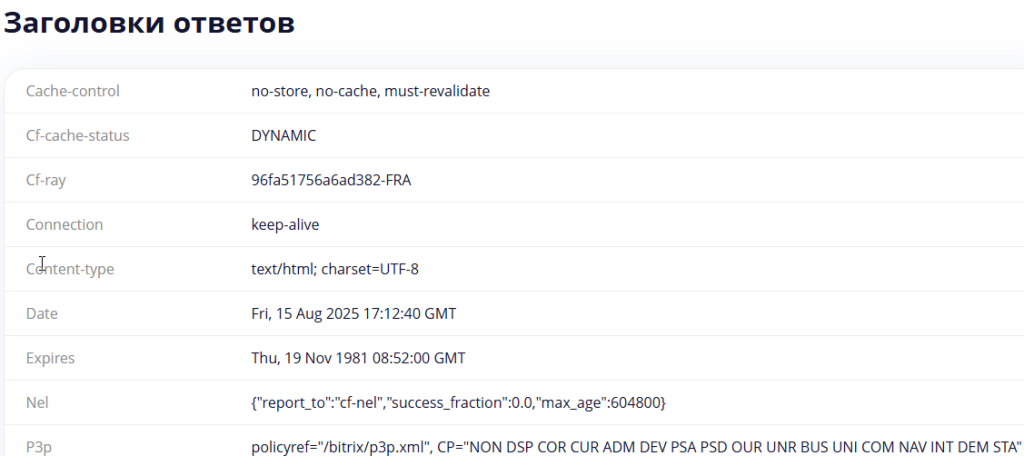Select the Cf-cache-status header label
The width and height of the screenshot is (1024, 456).
(78, 136)
